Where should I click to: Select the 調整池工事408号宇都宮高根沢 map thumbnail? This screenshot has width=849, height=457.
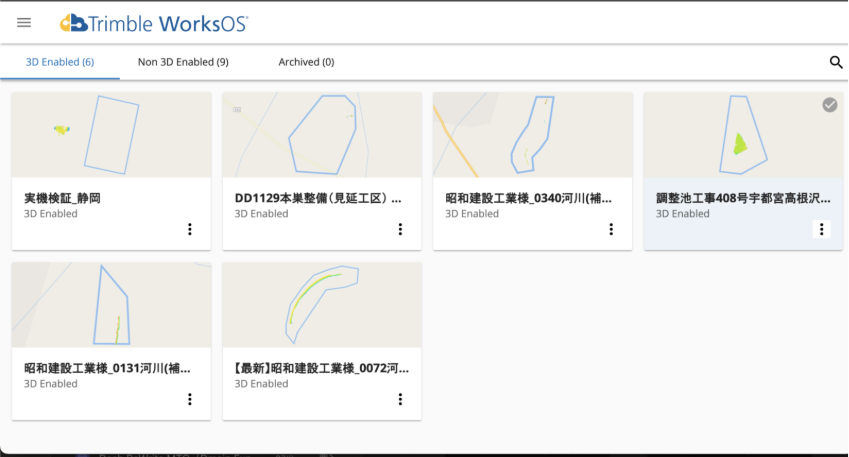click(743, 135)
